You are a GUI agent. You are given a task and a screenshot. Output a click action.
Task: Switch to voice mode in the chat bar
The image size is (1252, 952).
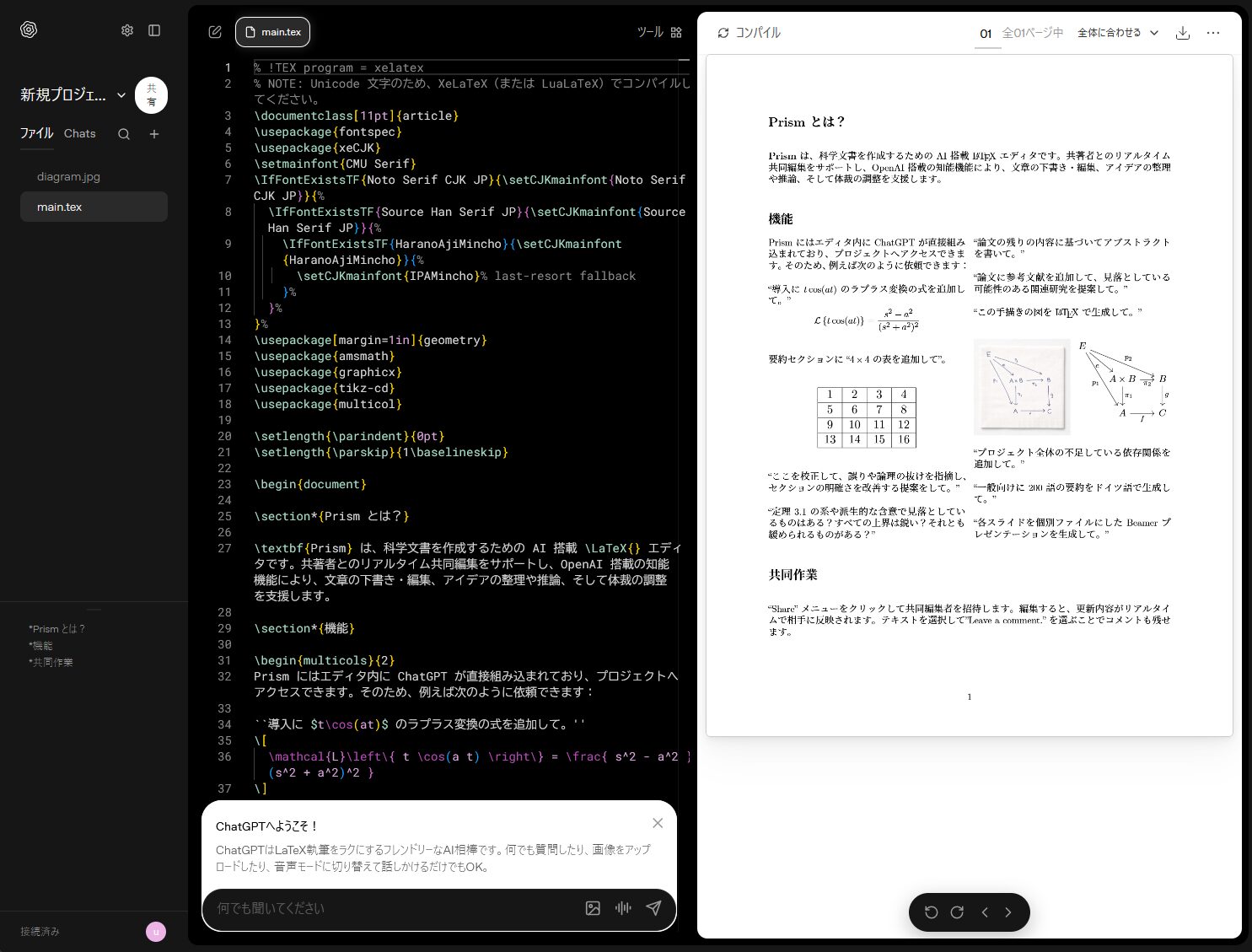(x=623, y=908)
